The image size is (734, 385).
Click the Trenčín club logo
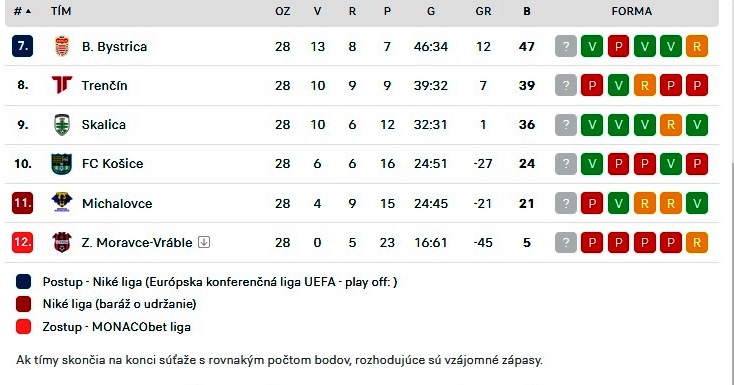62,85
